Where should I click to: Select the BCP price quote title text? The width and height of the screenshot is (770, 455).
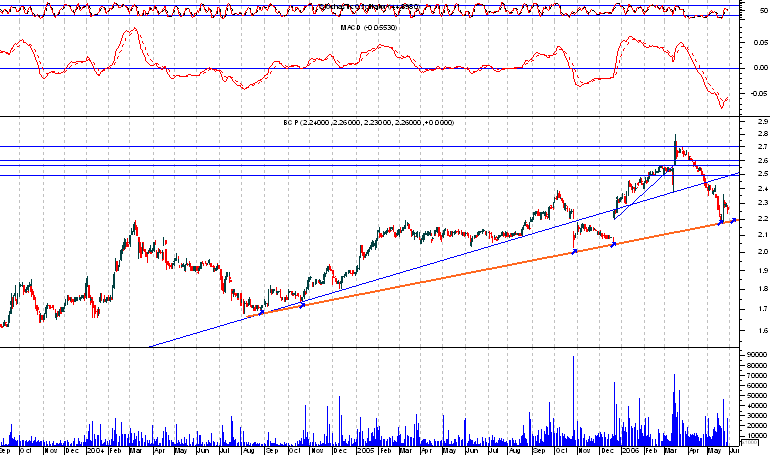(x=369, y=122)
